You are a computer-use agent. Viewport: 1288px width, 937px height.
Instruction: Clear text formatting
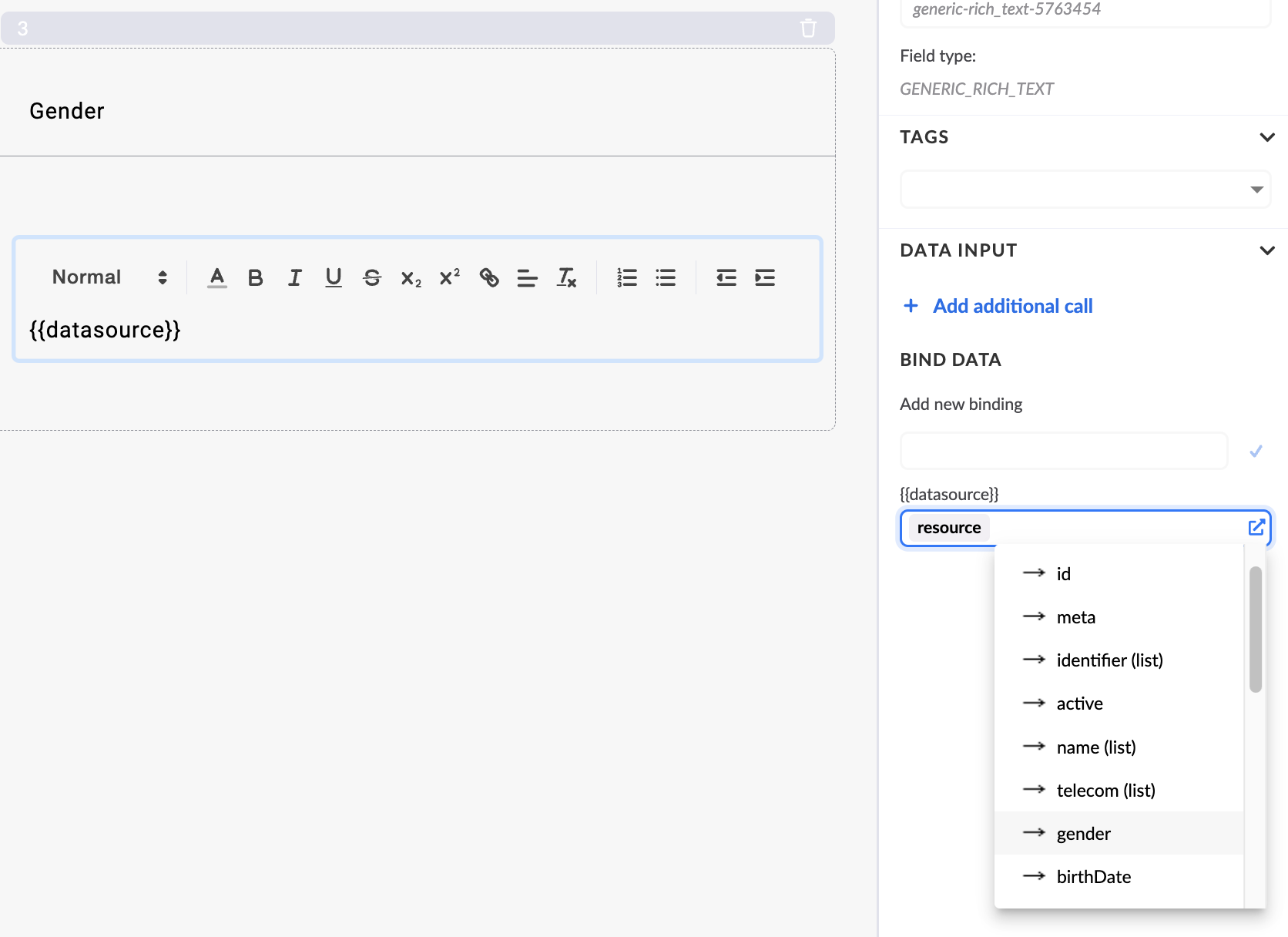click(x=567, y=277)
